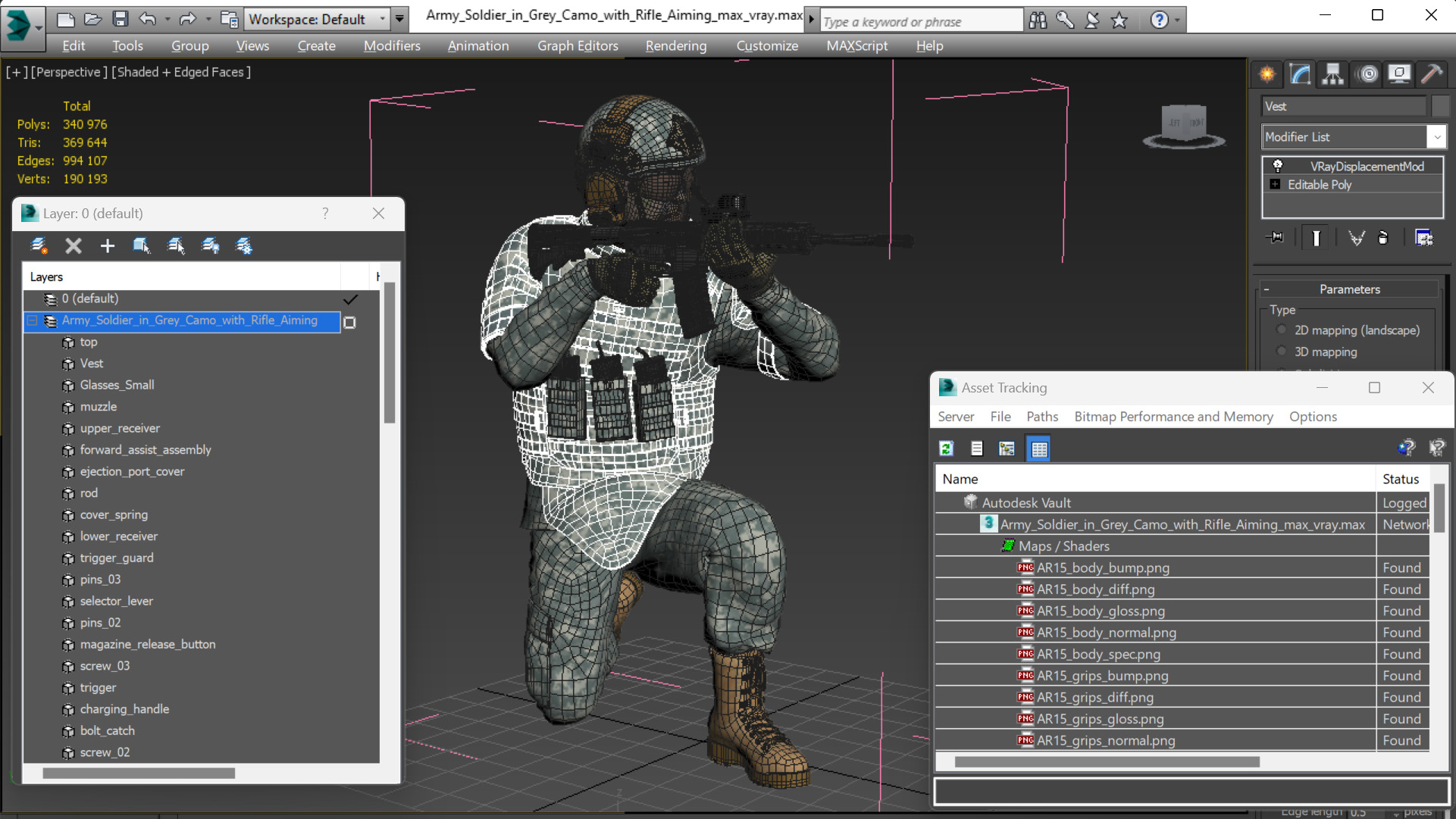Open Paths menu in Asset Tracking
The image size is (1456, 819).
pos(1042,417)
